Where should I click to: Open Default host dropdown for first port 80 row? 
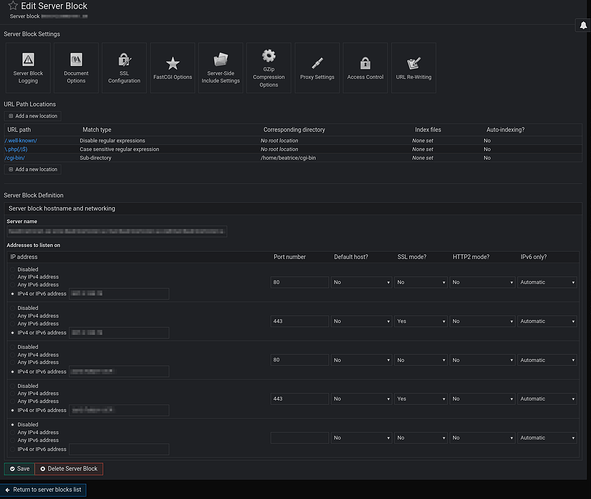pyautogui.click(x=361, y=282)
